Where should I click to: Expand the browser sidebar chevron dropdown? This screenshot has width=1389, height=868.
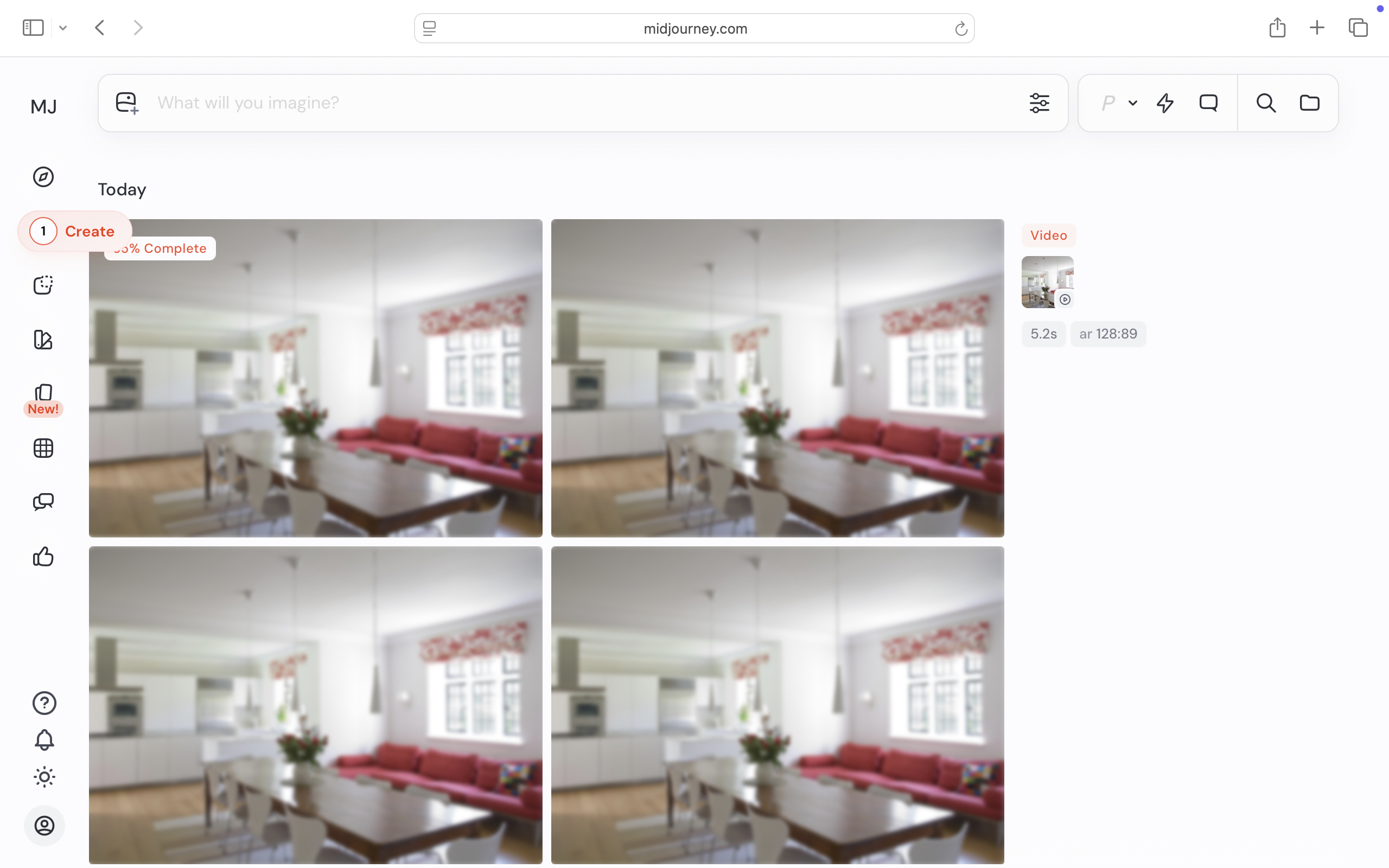tap(63, 28)
